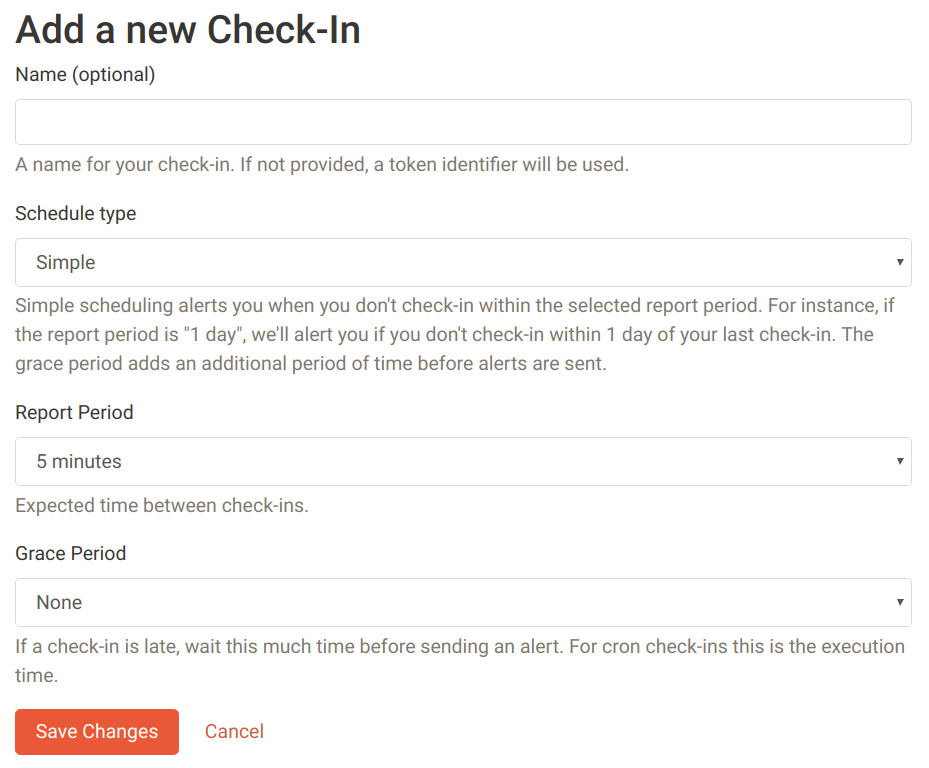Click the "Grace Period" field label
The width and height of the screenshot is (929, 768).
click(x=70, y=554)
